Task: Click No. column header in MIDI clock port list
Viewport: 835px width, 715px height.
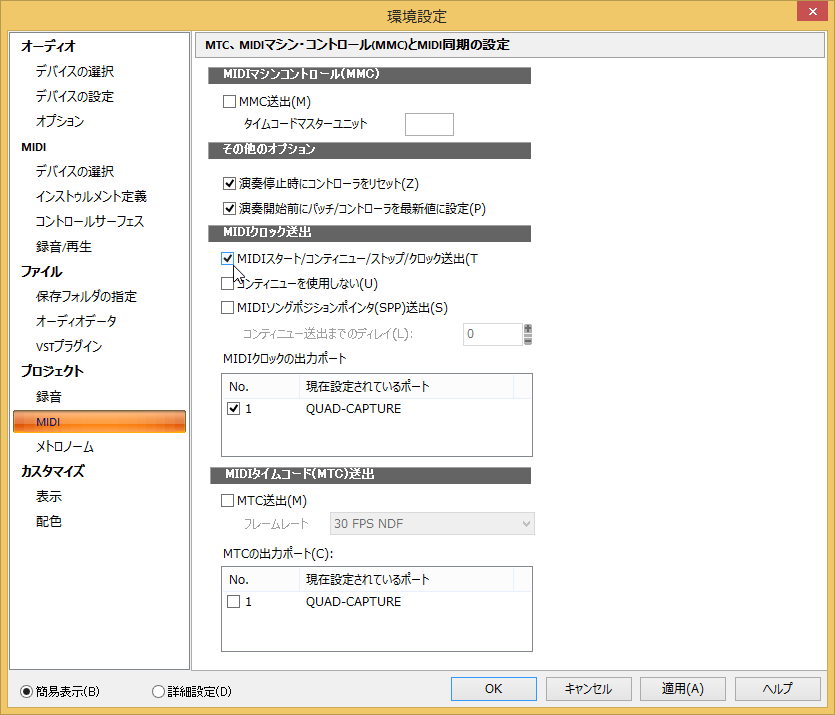Action: pyautogui.click(x=261, y=387)
